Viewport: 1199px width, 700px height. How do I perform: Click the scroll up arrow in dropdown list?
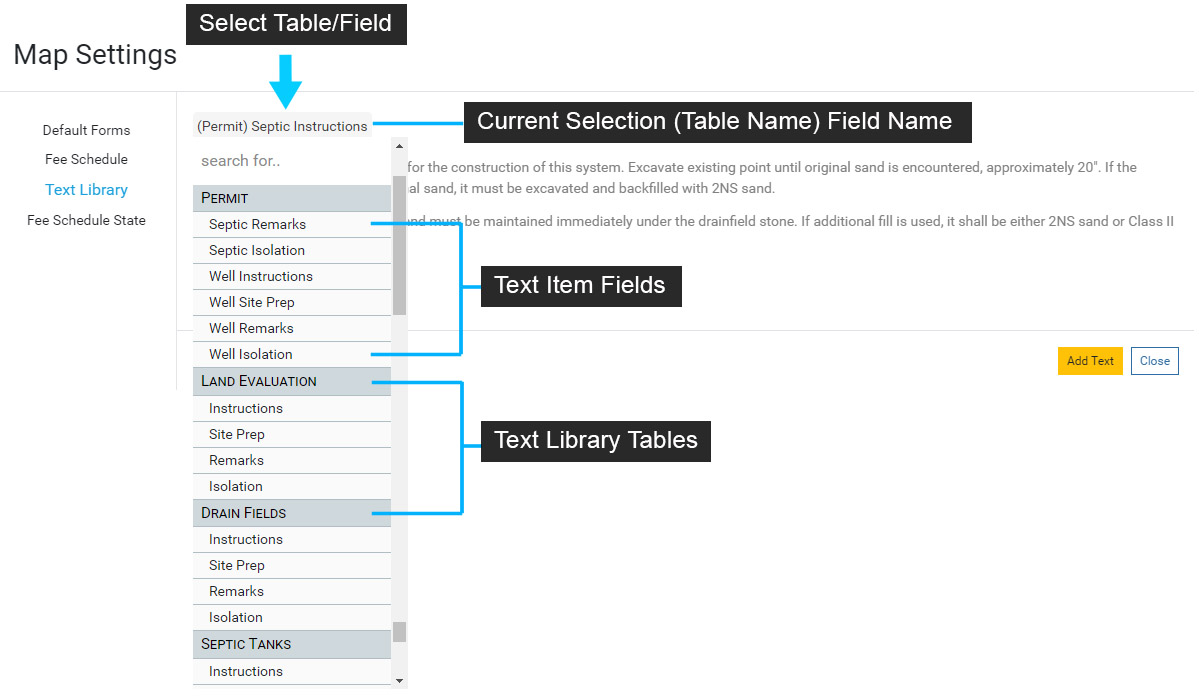(x=399, y=146)
